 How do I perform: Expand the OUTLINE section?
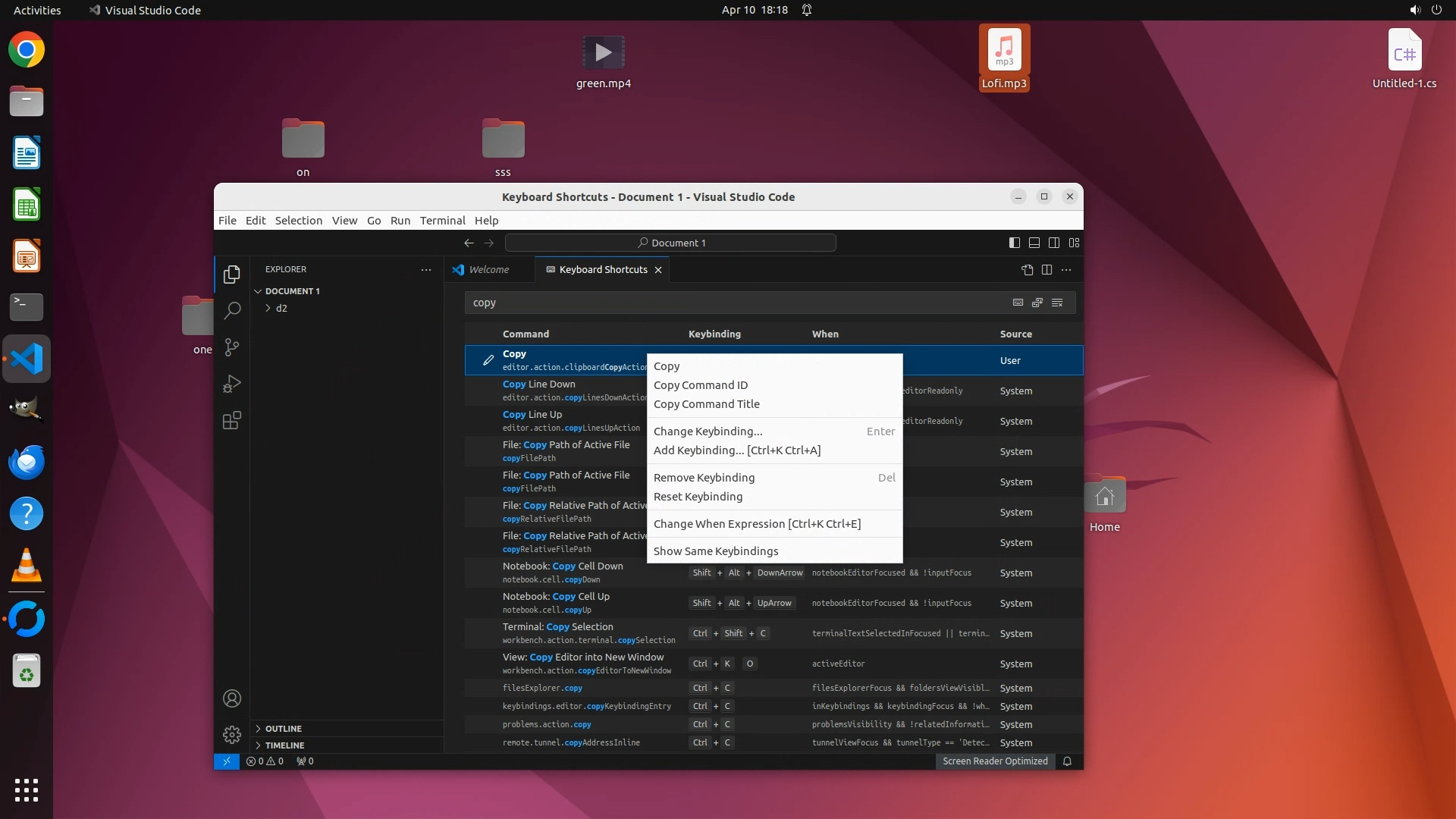pyautogui.click(x=283, y=729)
